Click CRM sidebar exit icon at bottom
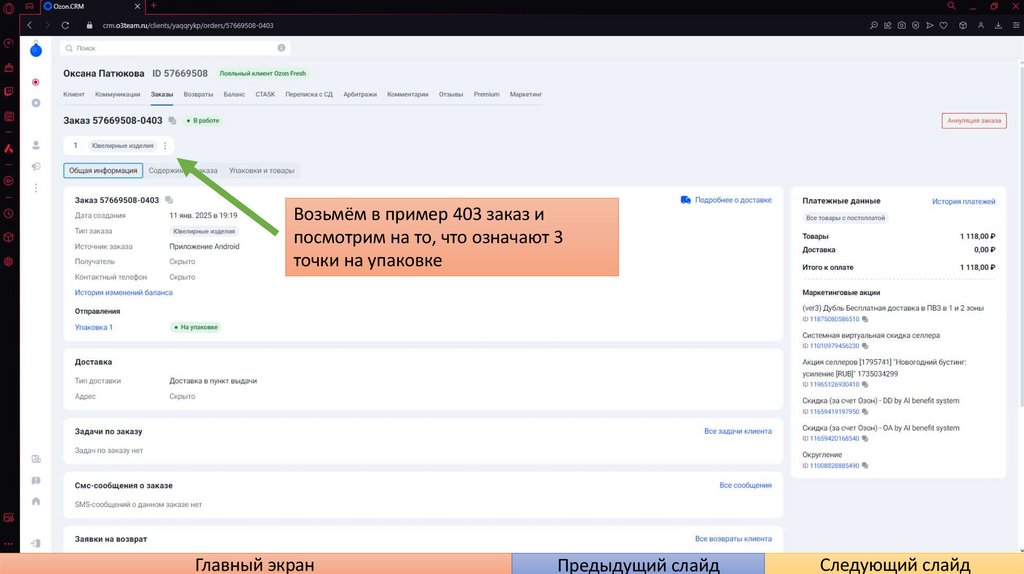1024x574 pixels. coord(36,543)
